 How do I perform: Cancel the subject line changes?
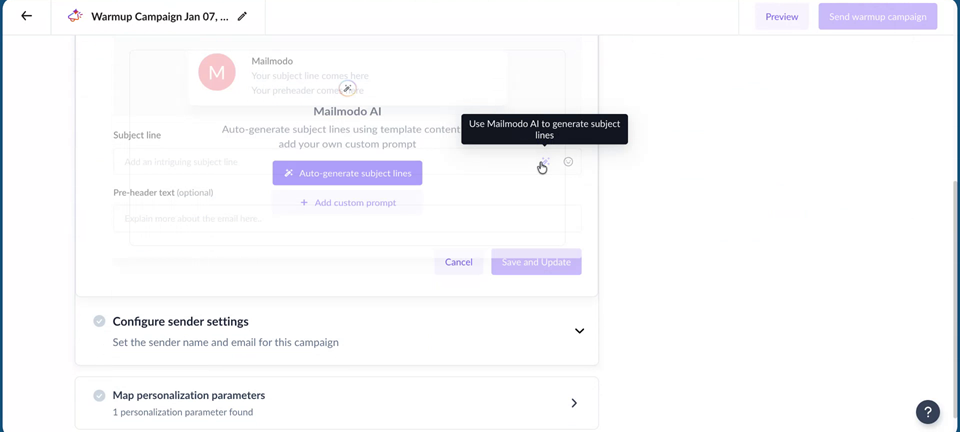pos(459,262)
